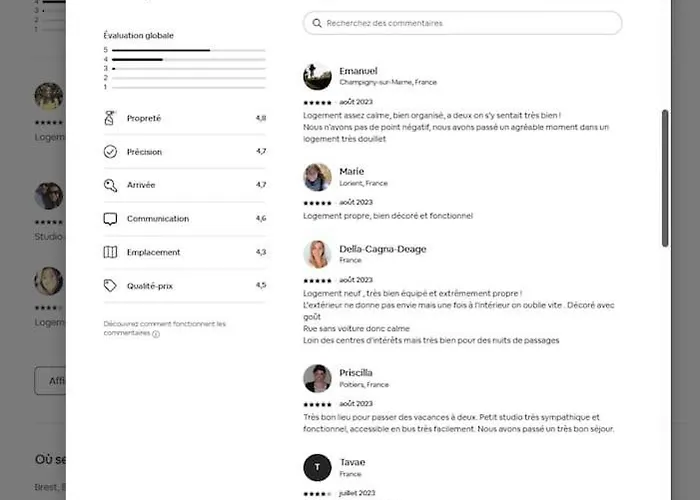The width and height of the screenshot is (700, 500).
Task: Click Tavae's avatar circle
Action: pyautogui.click(x=317, y=467)
